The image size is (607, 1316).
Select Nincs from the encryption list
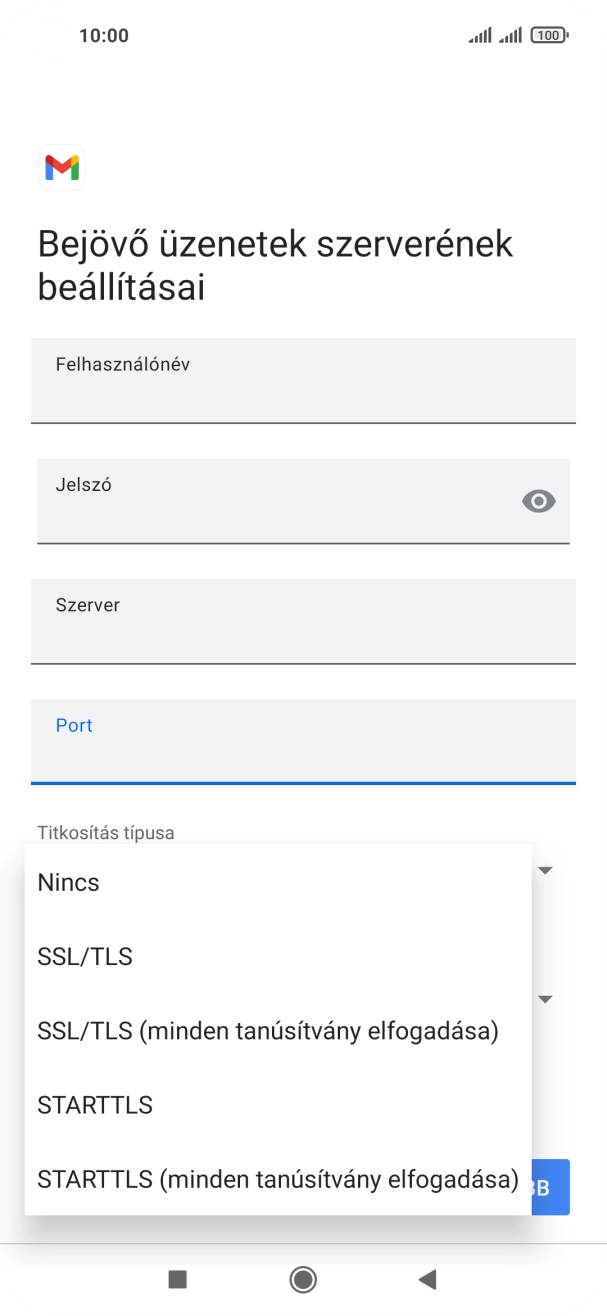click(x=67, y=882)
